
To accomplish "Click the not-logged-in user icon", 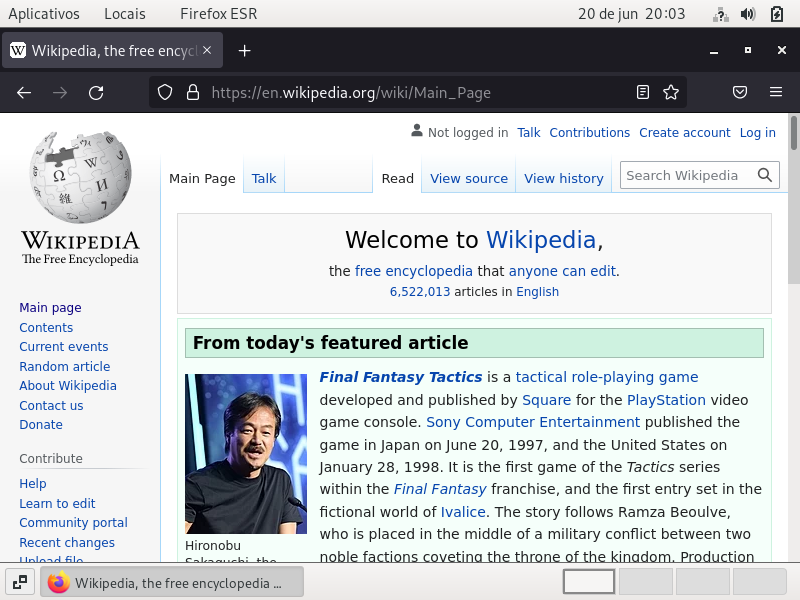I will point(417,131).
